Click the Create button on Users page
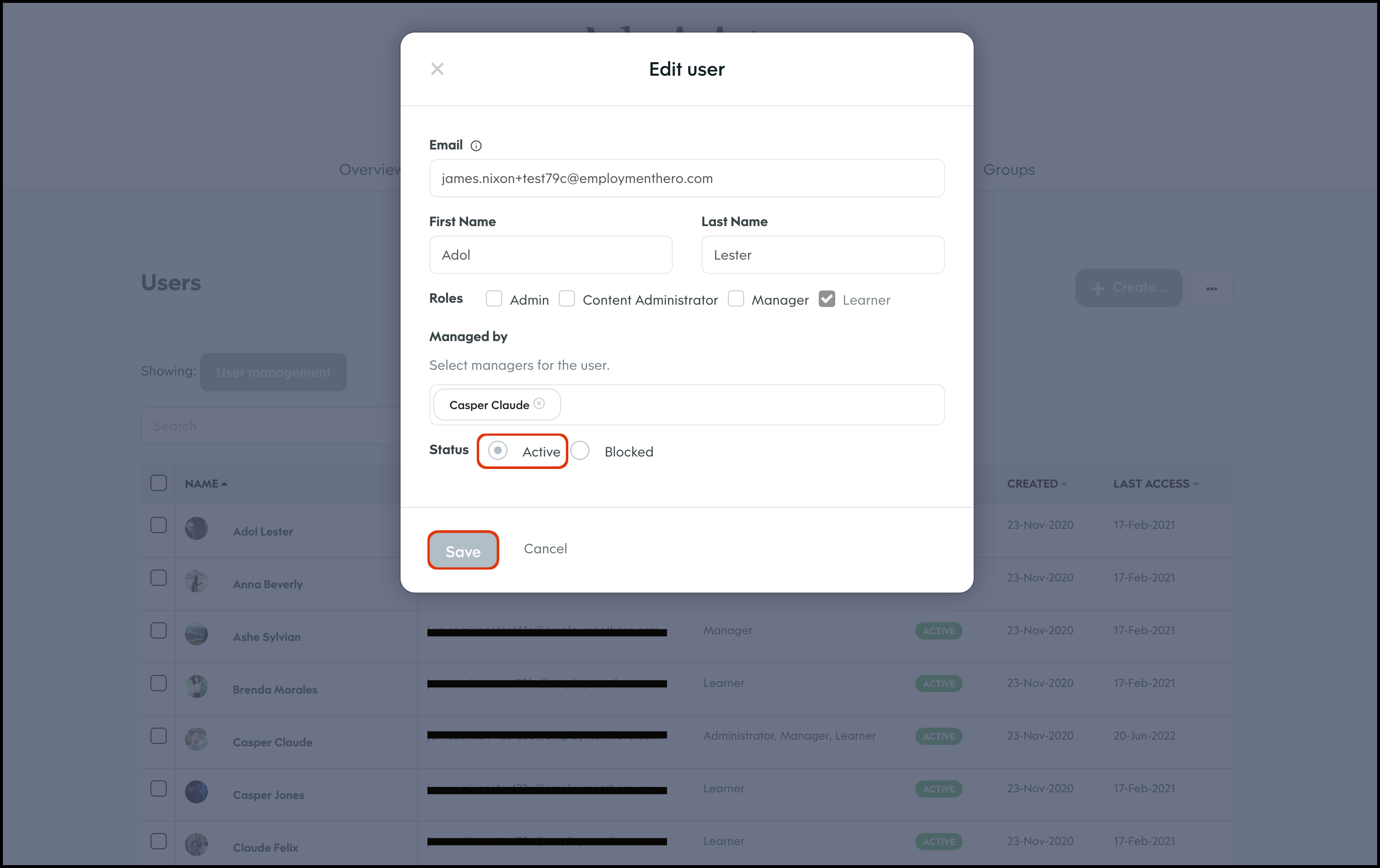 (1128, 287)
